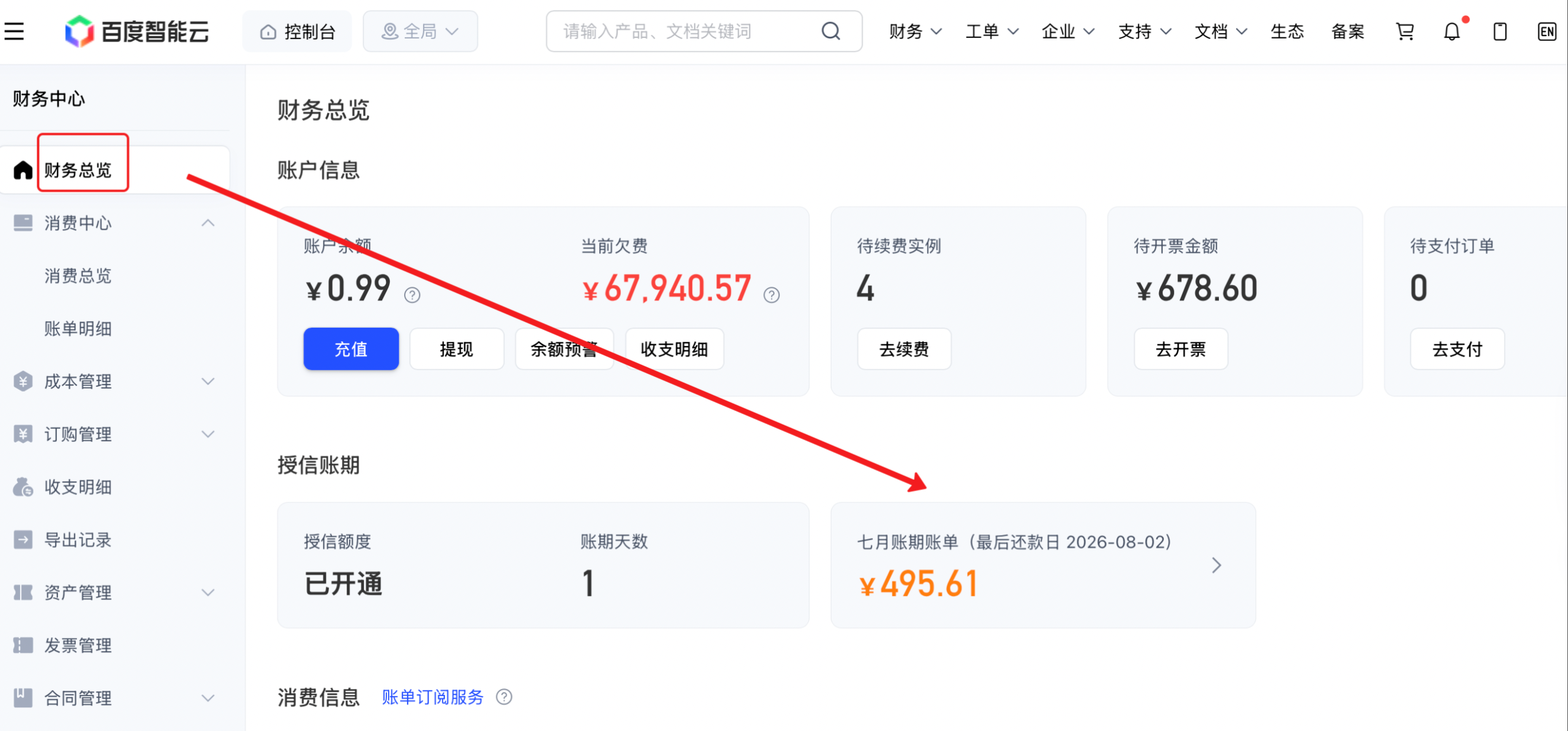Click the help icon next to 账单订阅服务

point(504,697)
